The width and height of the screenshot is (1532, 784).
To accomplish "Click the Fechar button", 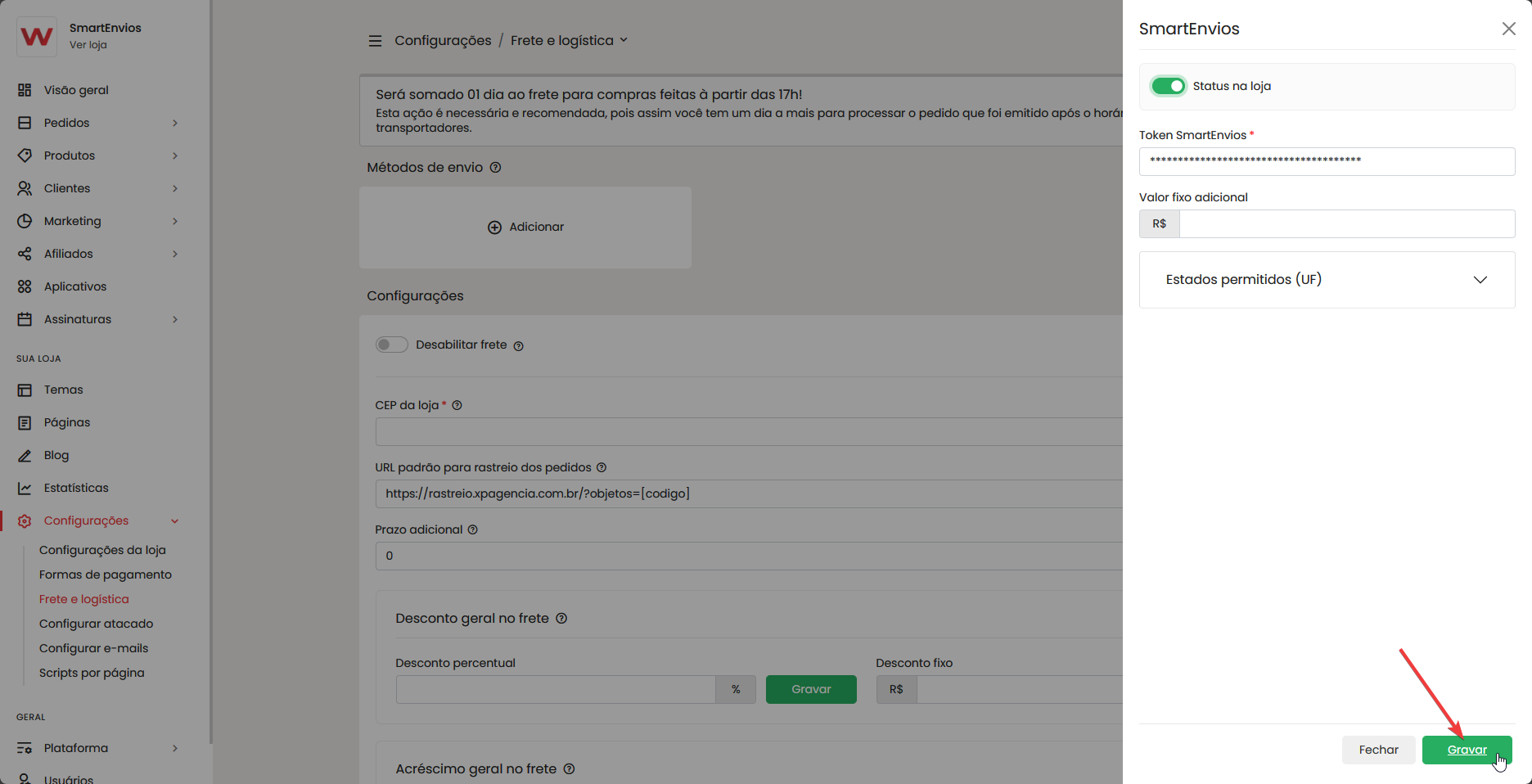I will pyautogui.click(x=1378, y=750).
